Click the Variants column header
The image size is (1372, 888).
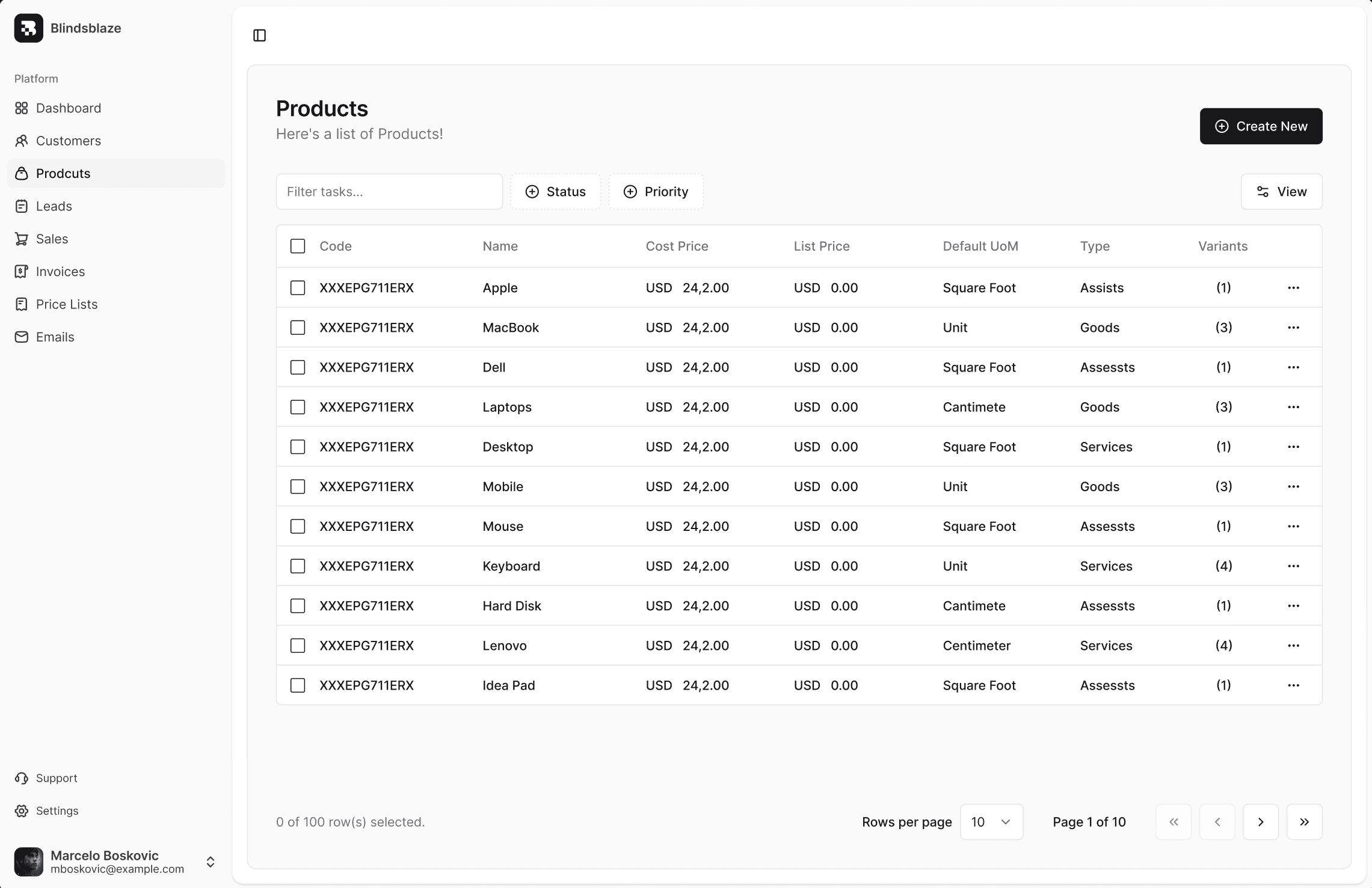tap(1223, 246)
